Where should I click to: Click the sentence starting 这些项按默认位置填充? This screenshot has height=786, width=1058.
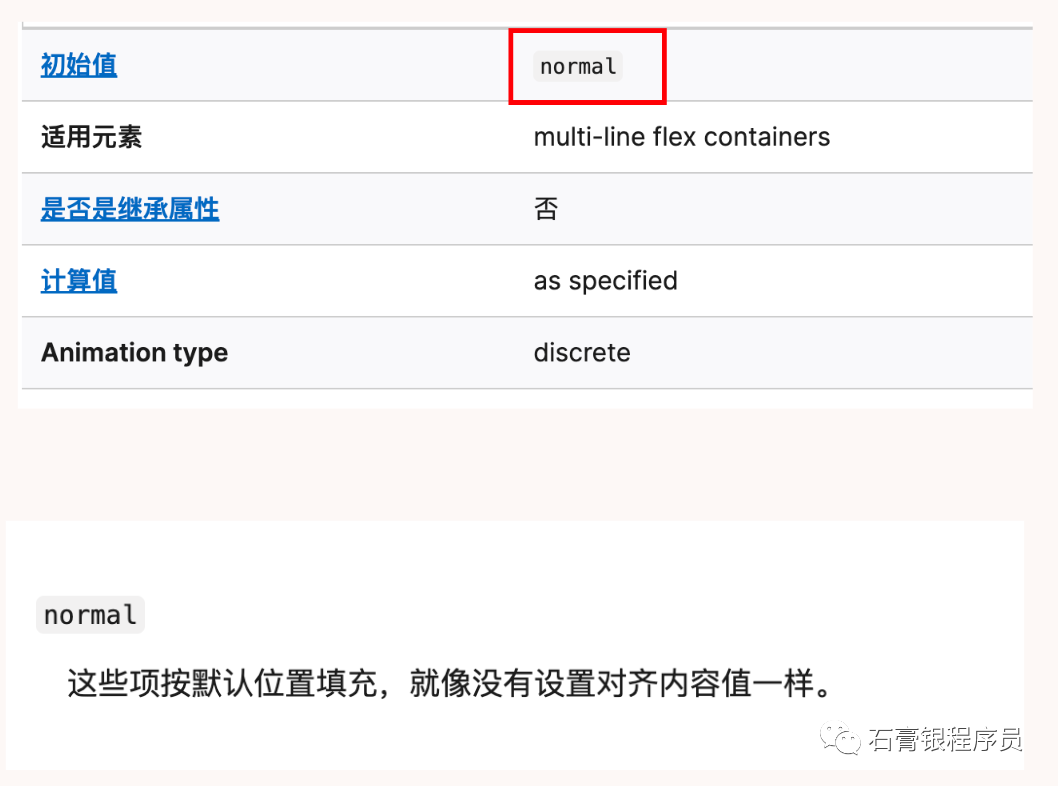coord(451,683)
